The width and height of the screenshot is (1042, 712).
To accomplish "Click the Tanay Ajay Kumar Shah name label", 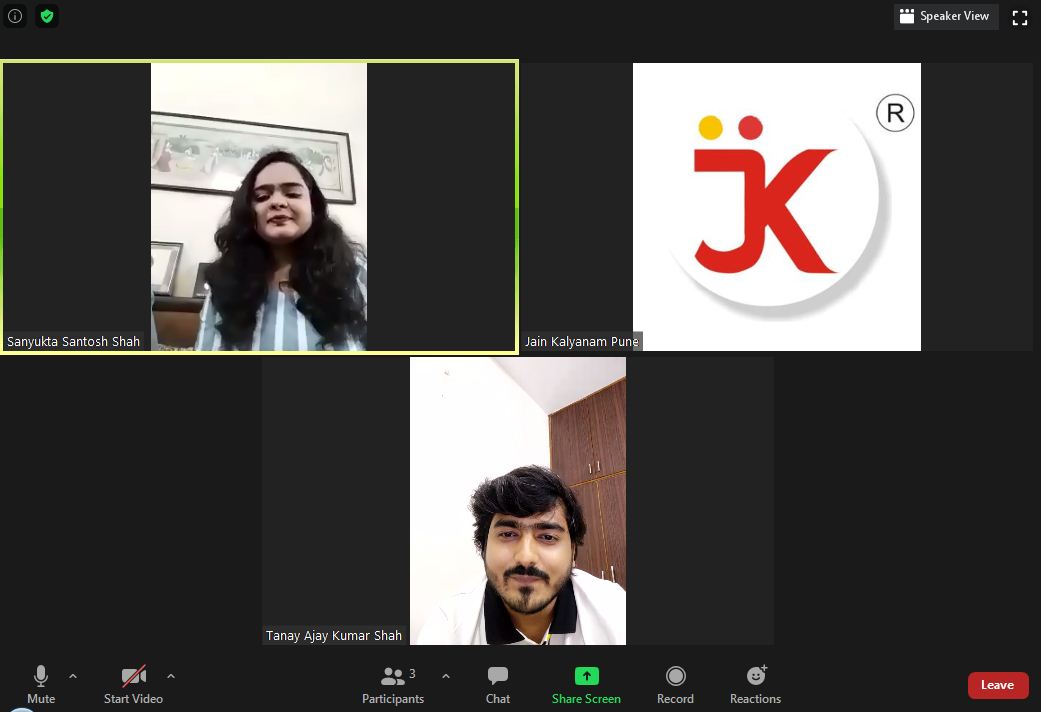I will (334, 636).
